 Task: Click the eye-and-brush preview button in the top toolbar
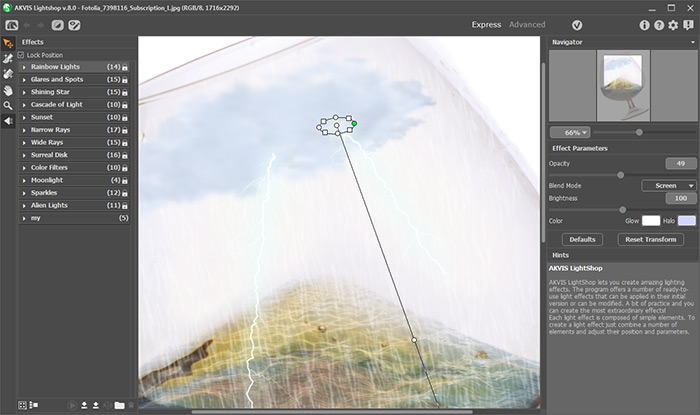74,25
